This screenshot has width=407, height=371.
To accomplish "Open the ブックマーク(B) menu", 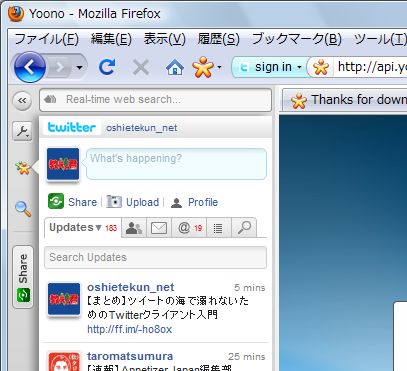I will pos(296,39).
